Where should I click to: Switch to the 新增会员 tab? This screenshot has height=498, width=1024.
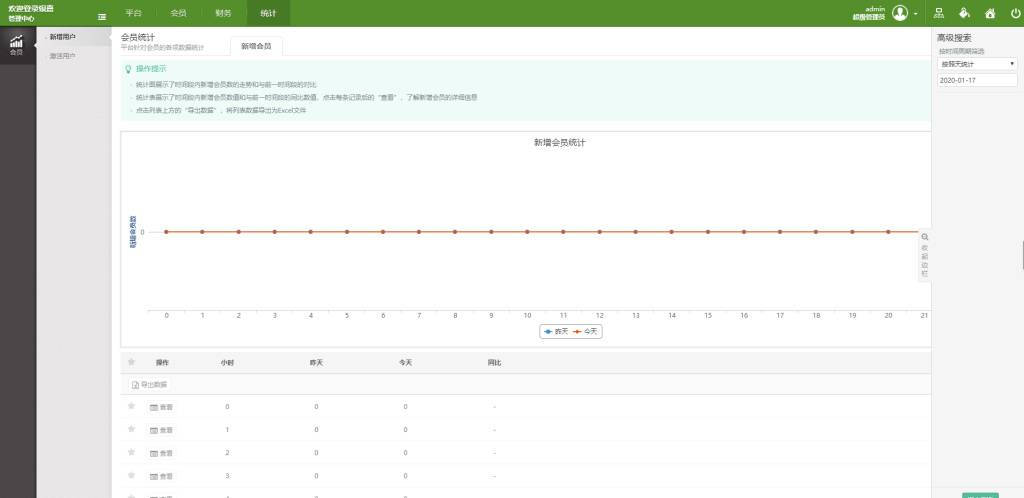click(256, 46)
